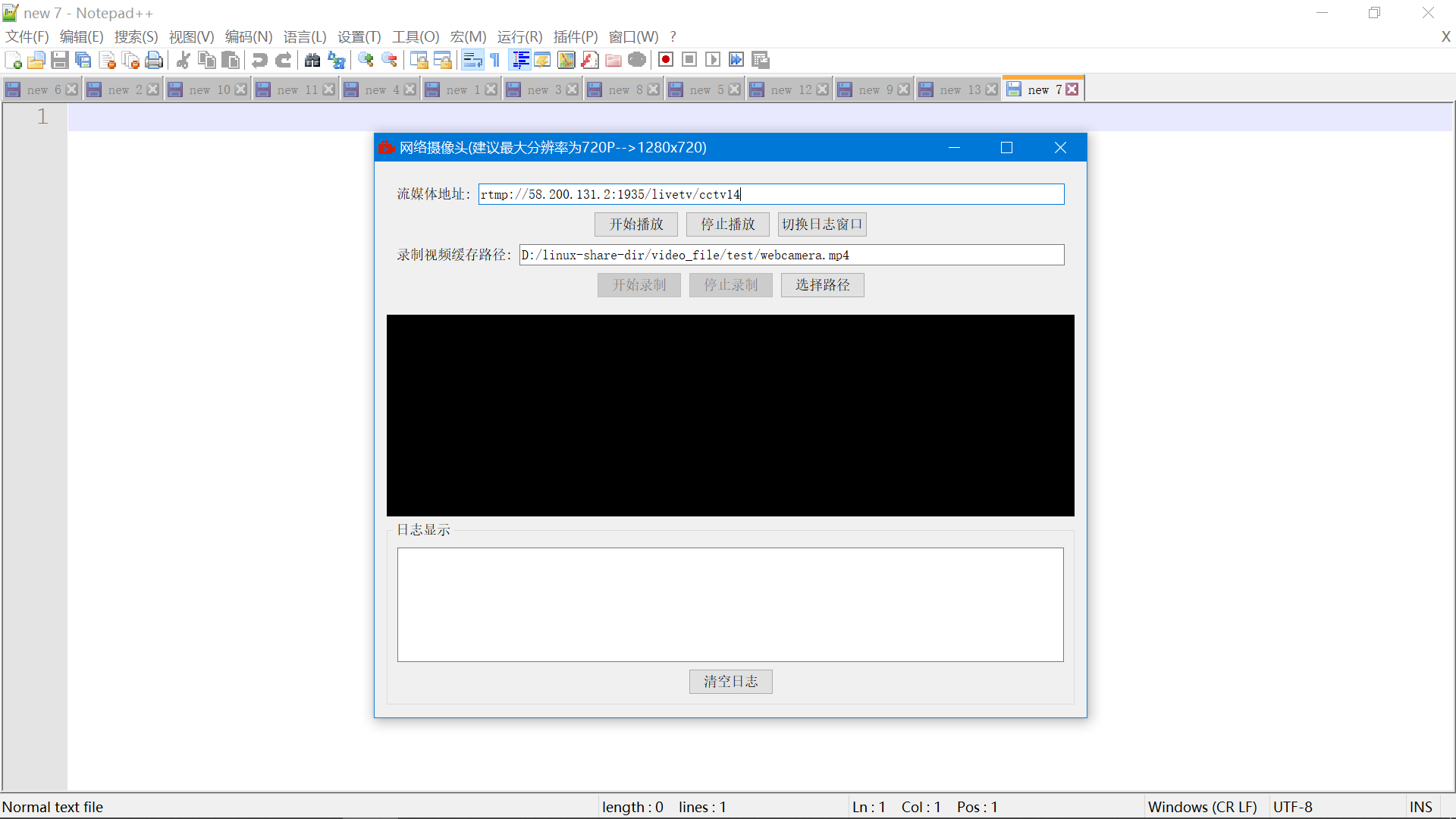The image size is (1456, 819).
Task: Toggle Show all characters pilcrow icon
Action: click(x=495, y=60)
